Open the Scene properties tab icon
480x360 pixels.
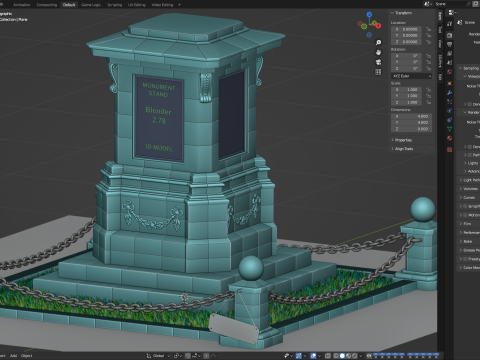pos(450,63)
